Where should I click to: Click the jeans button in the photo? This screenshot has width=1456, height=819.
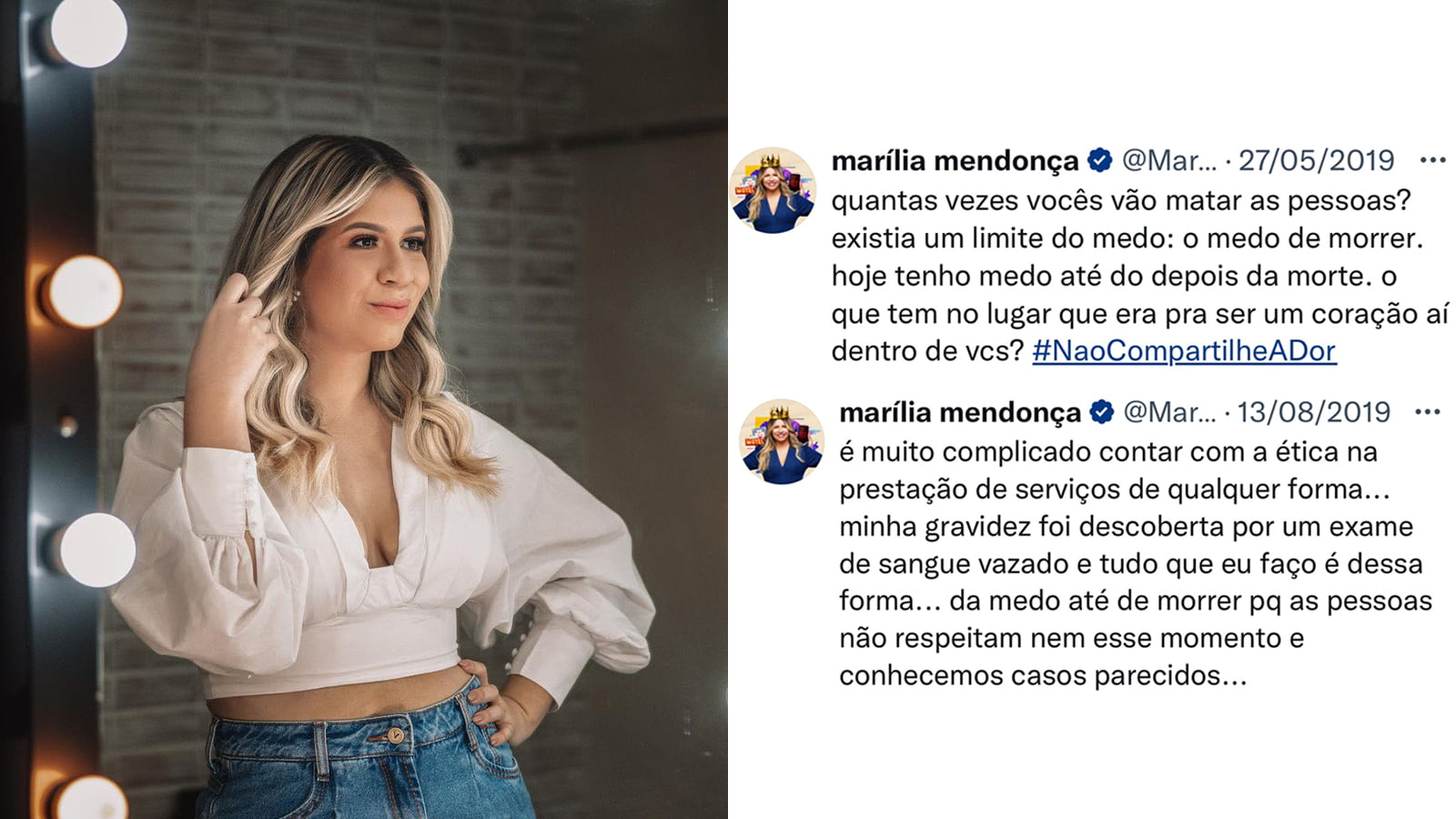(x=395, y=734)
